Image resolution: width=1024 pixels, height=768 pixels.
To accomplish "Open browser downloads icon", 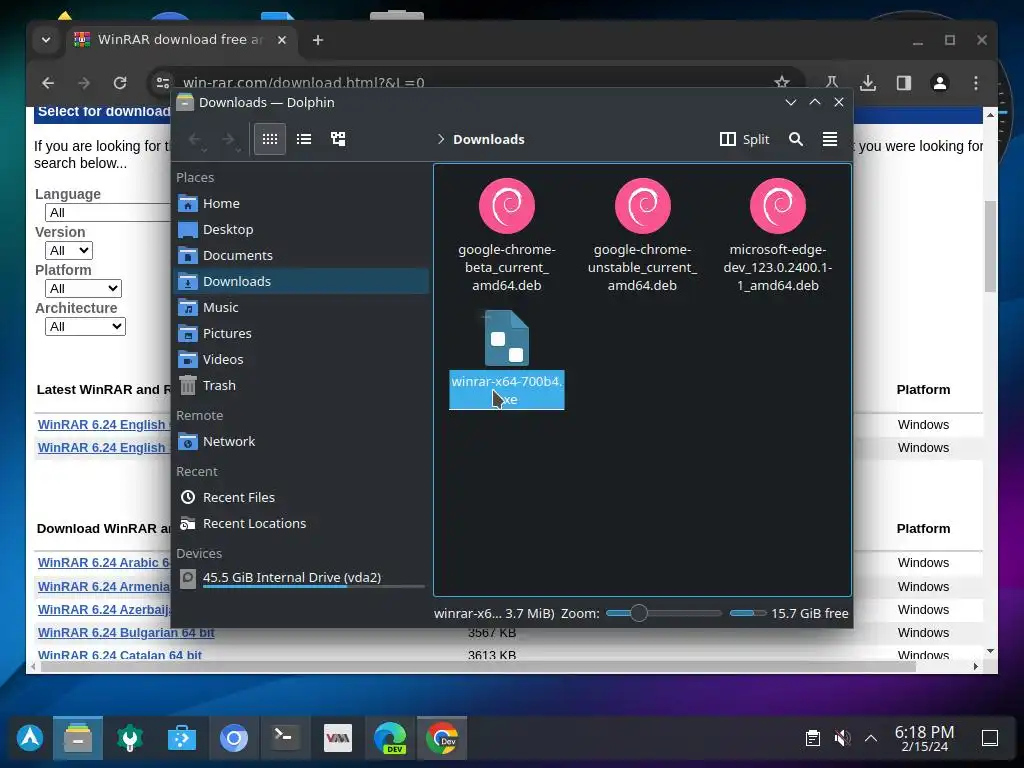I will pos(867,83).
